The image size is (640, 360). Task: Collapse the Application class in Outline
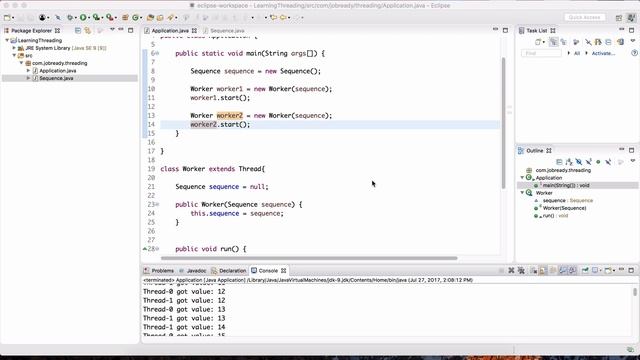pyautogui.click(x=522, y=178)
